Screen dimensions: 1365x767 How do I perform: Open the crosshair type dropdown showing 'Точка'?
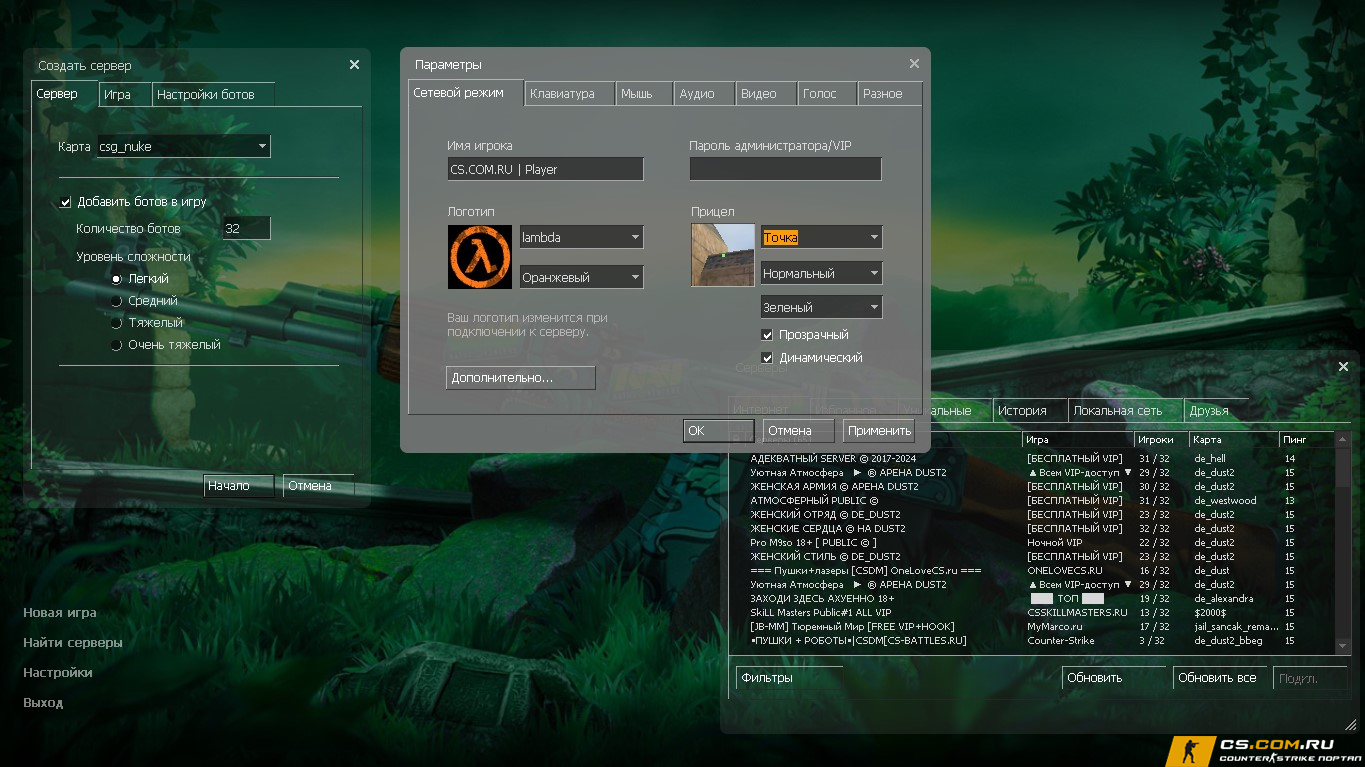(x=821, y=237)
